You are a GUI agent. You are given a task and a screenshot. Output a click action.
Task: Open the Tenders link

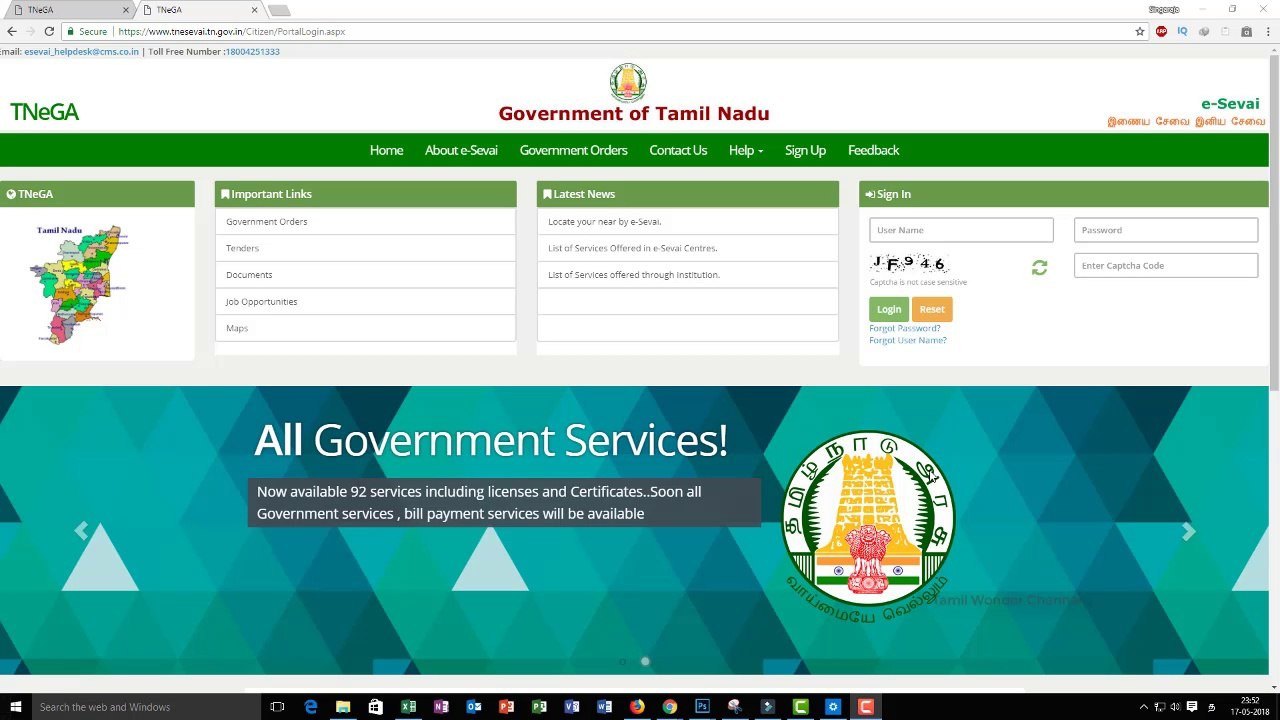[x=242, y=248]
